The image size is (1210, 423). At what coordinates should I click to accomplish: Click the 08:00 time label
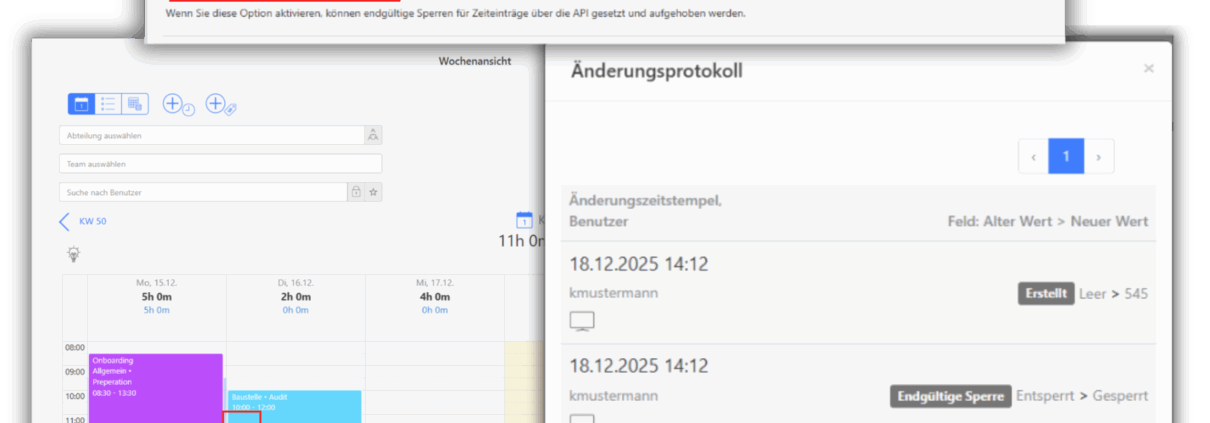tap(75, 348)
